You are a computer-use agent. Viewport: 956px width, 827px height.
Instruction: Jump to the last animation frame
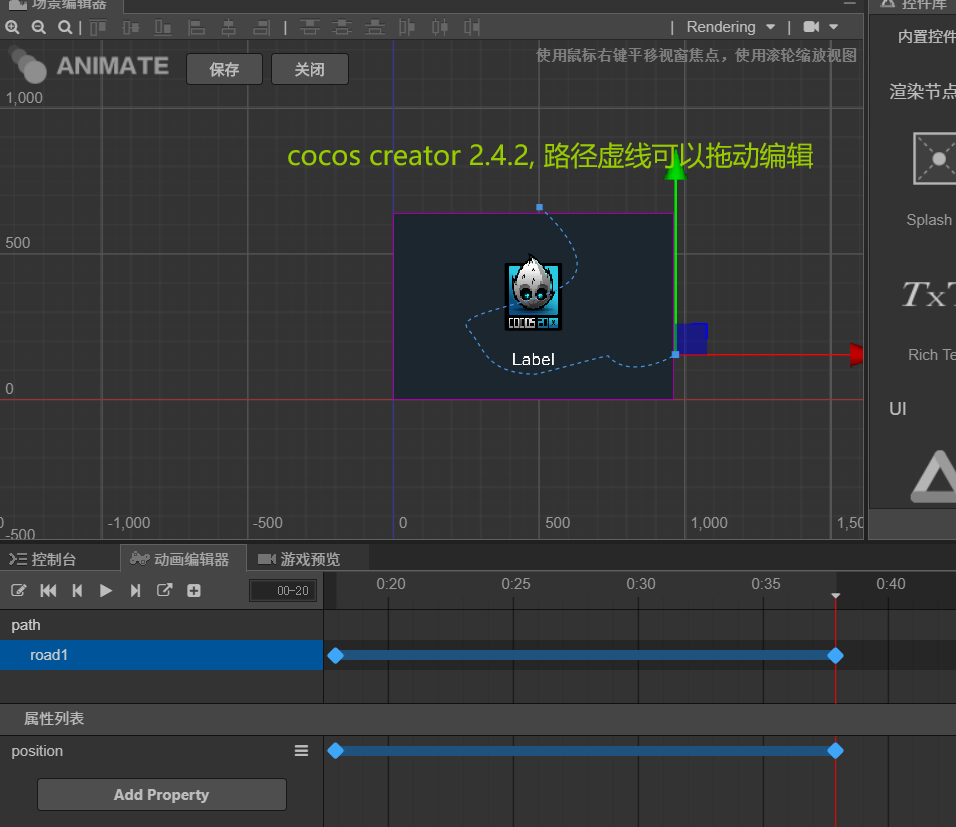click(x=134, y=590)
